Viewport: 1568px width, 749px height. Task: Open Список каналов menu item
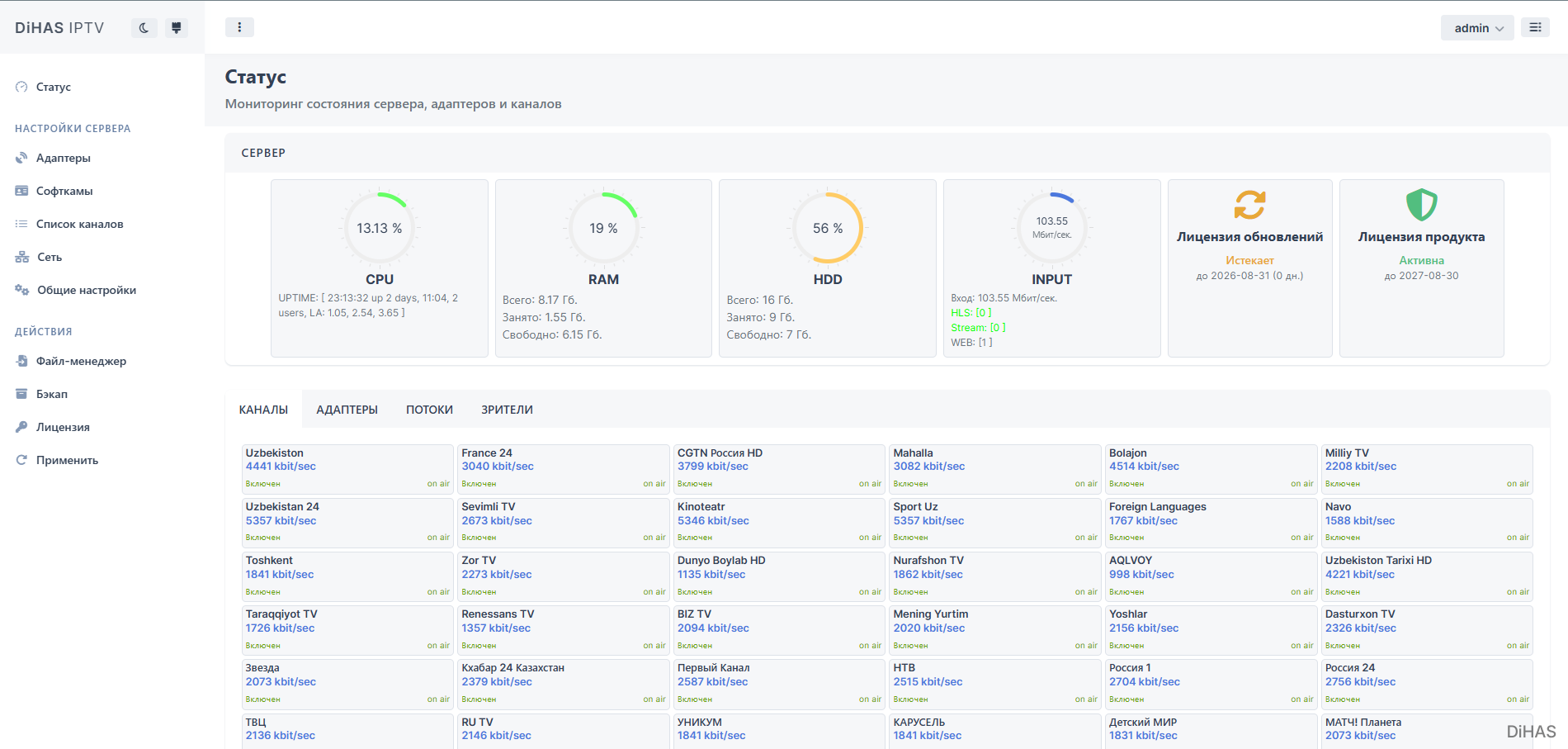[80, 224]
